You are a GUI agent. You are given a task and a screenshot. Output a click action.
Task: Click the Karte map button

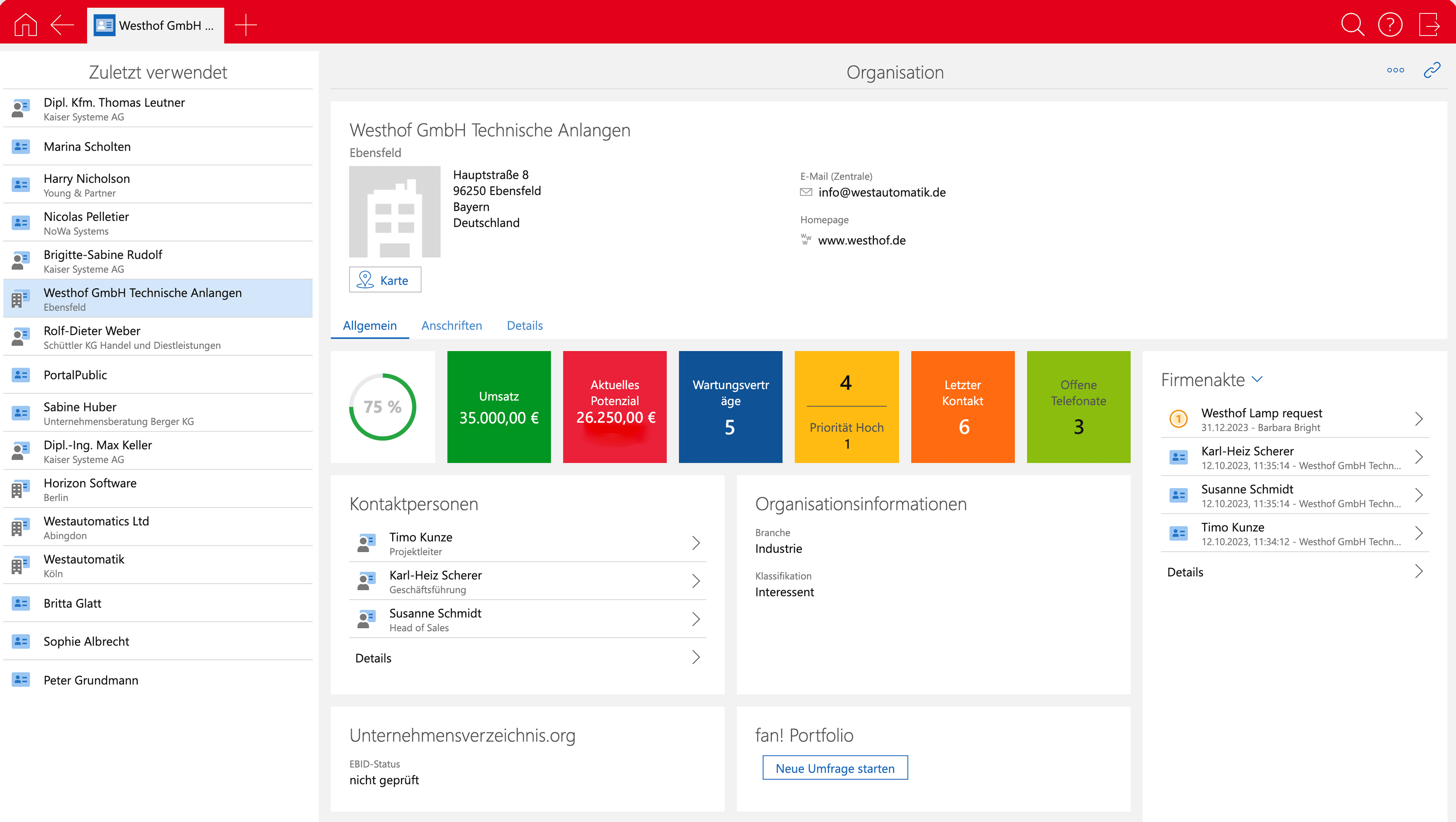click(385, 280)
